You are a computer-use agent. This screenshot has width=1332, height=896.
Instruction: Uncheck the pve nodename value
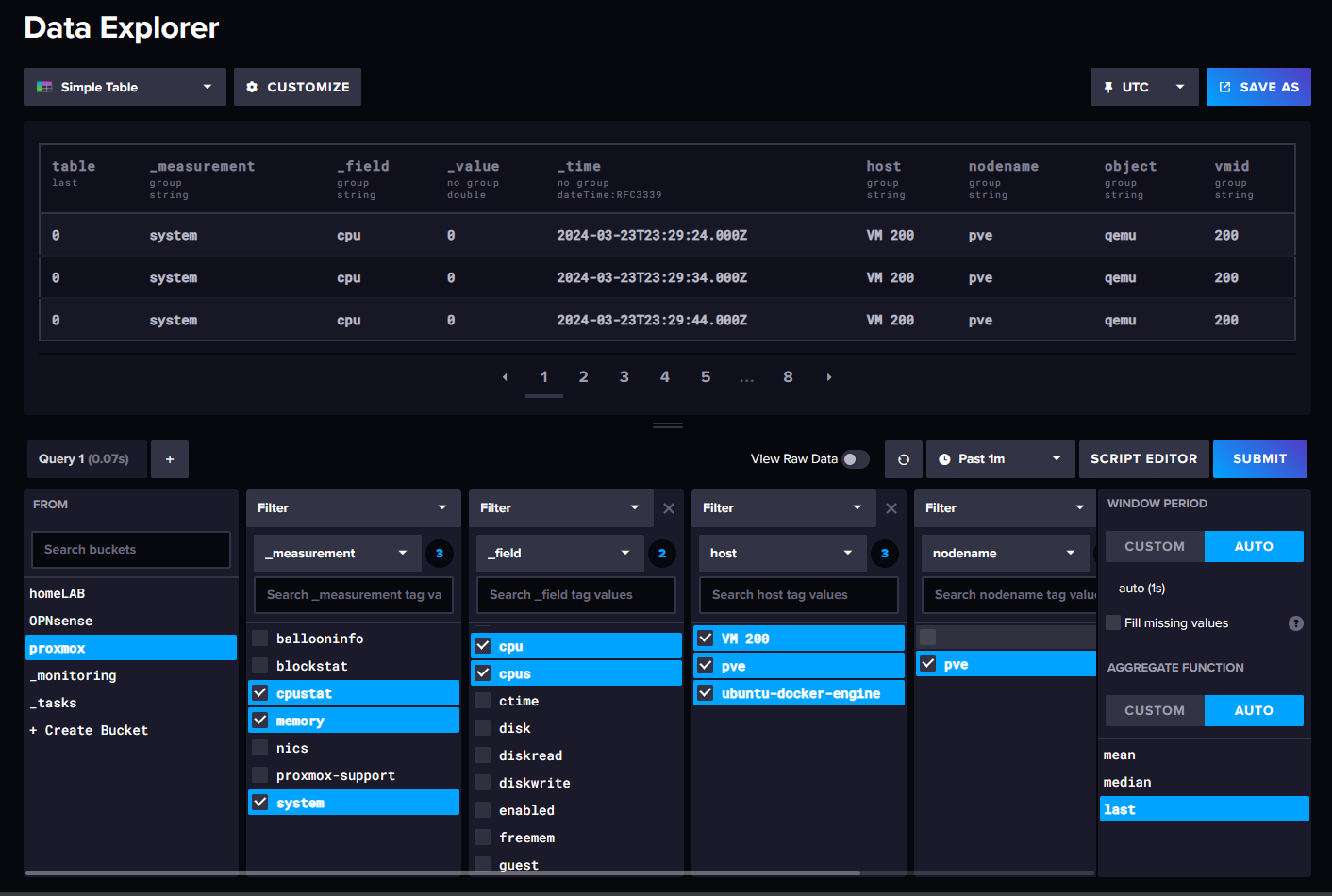(x=928, y=664)
